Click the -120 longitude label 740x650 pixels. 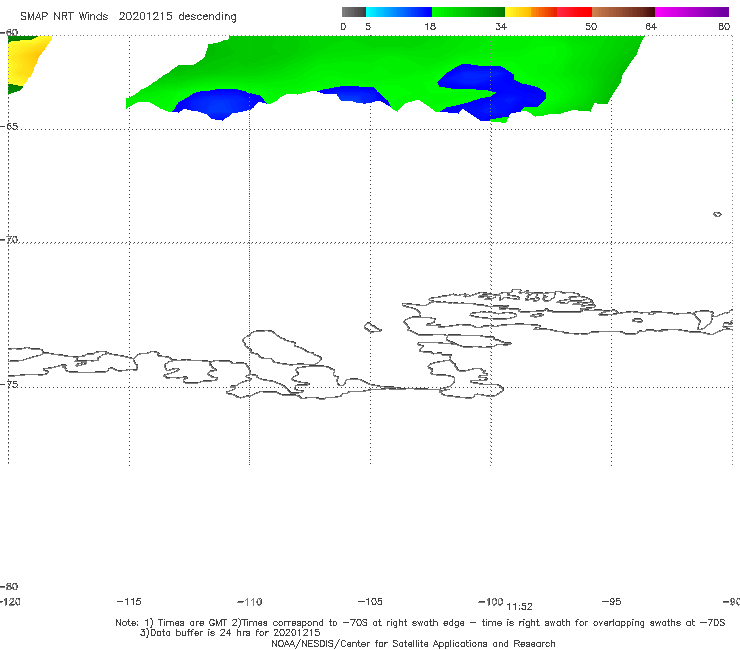coord(10,601)
